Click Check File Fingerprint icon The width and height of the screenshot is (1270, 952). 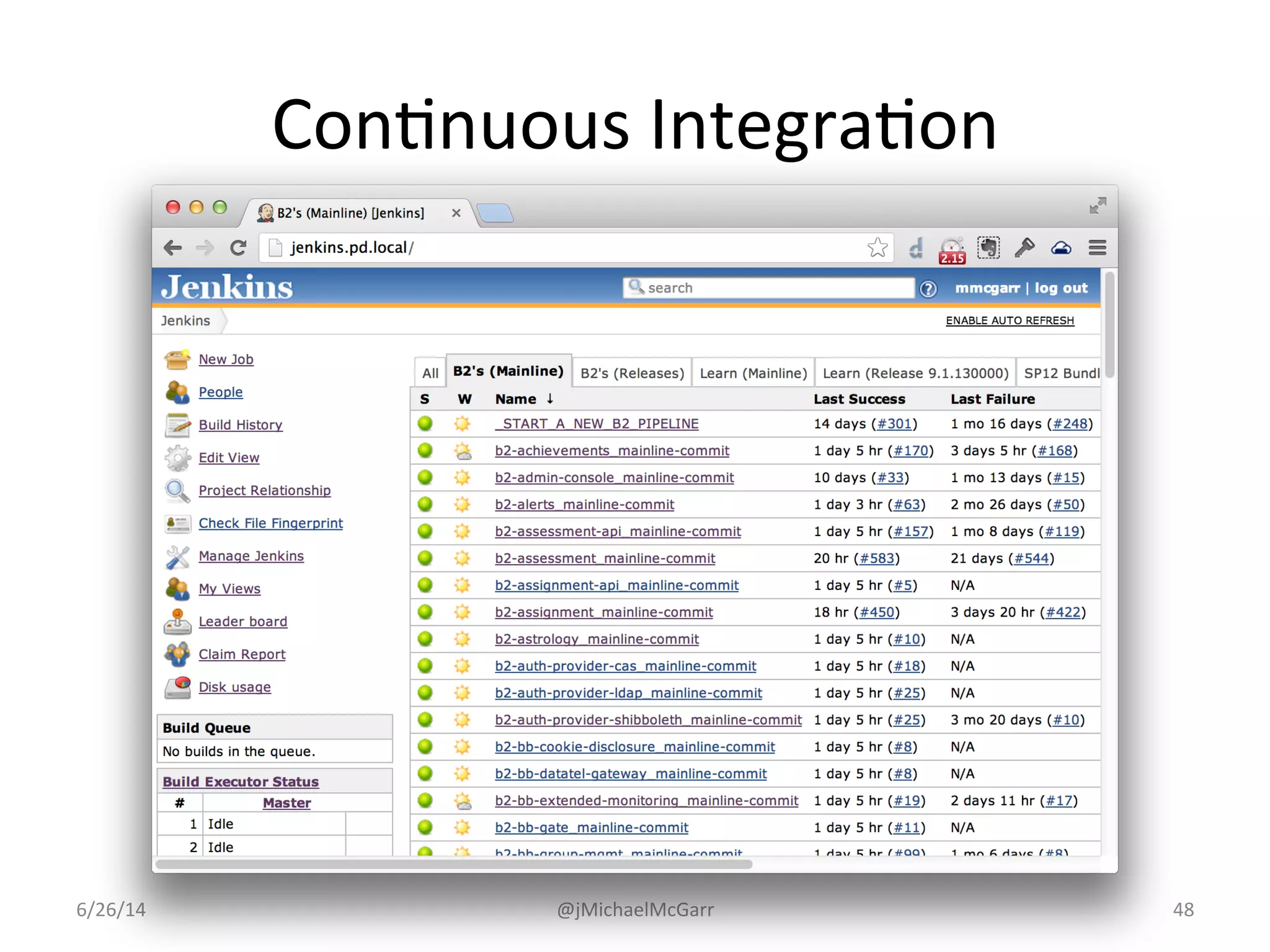click(x=177, y=524)
